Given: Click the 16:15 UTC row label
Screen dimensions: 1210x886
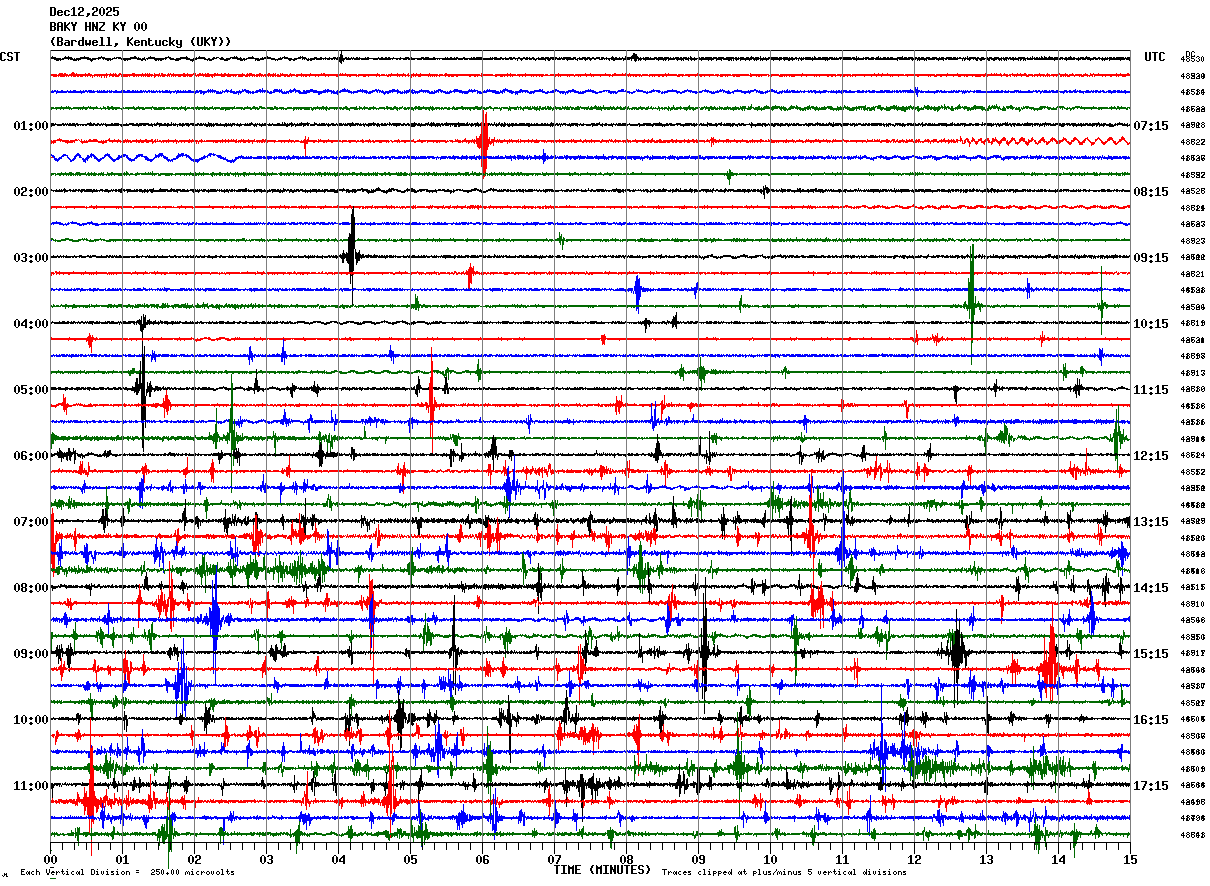Looking at the screenshot, I should [x=1151, y=720].
